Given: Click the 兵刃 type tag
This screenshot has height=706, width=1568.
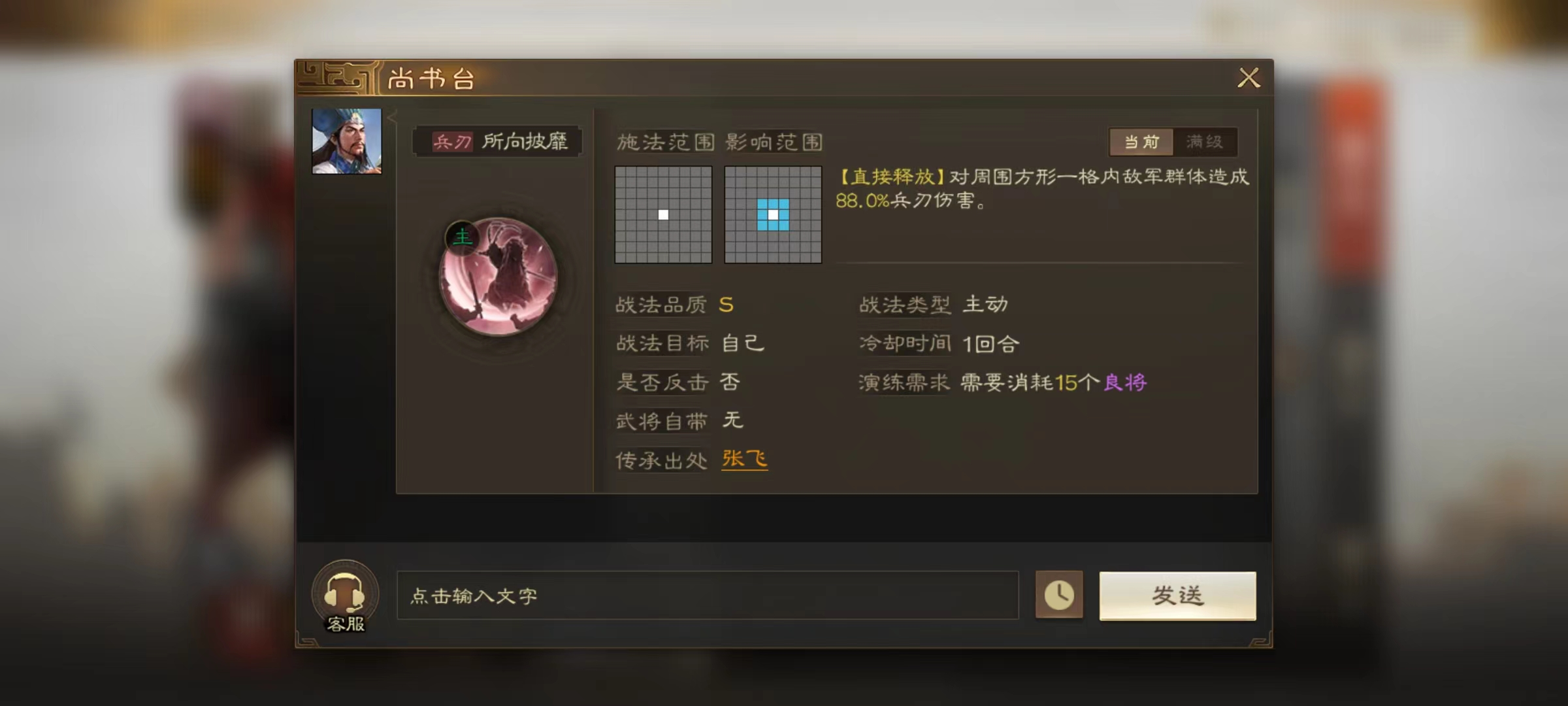Looking at the screenshot, I should pyautogui.click(x=452, y=142).
